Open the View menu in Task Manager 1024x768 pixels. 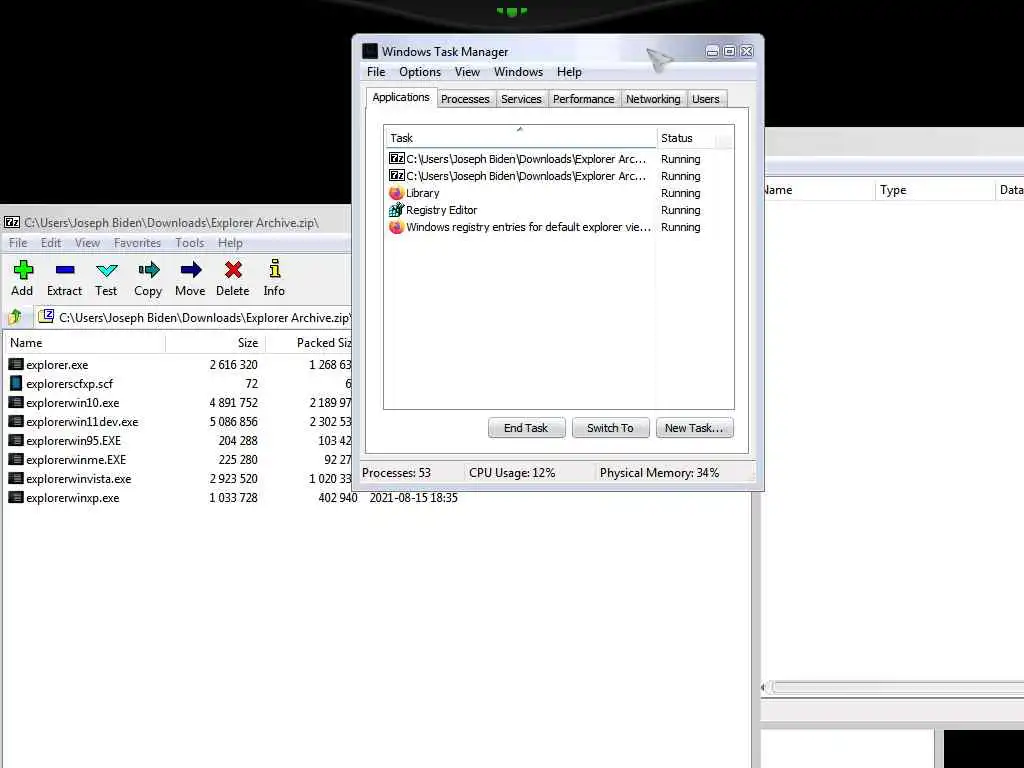(x=468, y=72)
